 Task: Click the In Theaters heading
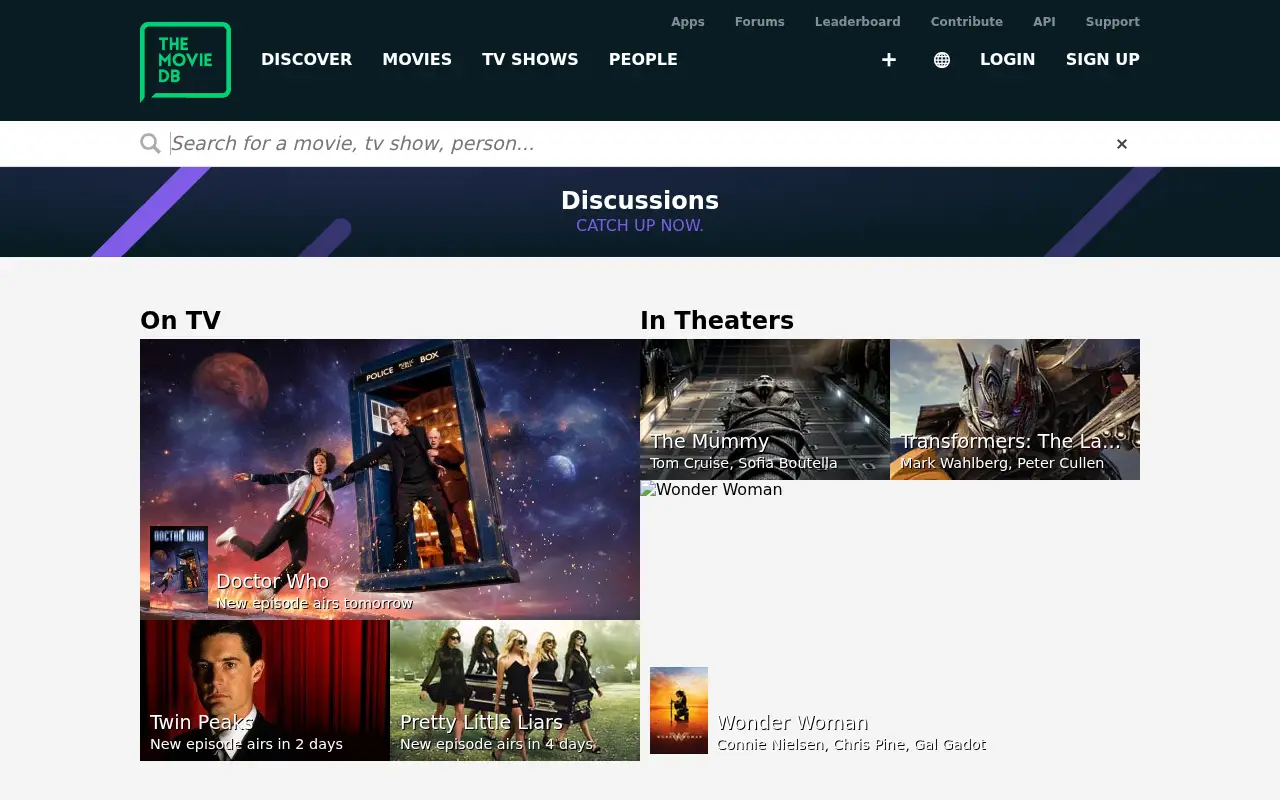717,320
